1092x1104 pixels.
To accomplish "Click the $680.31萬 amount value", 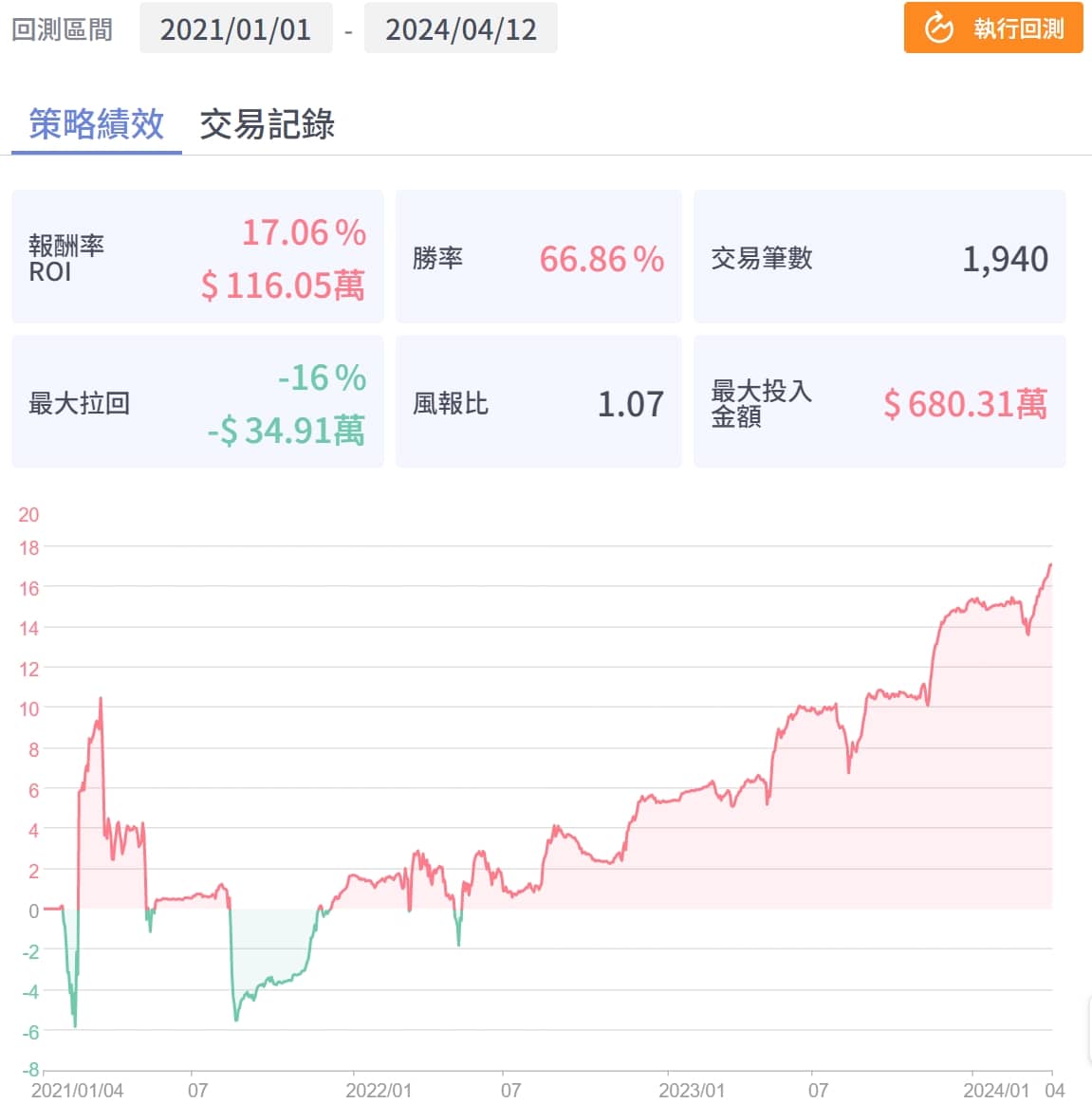I will pos(965,404).
